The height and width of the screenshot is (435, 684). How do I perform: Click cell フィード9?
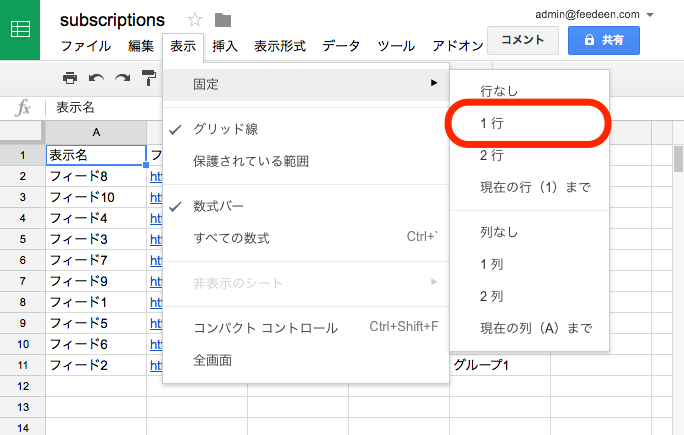point(96,281)
